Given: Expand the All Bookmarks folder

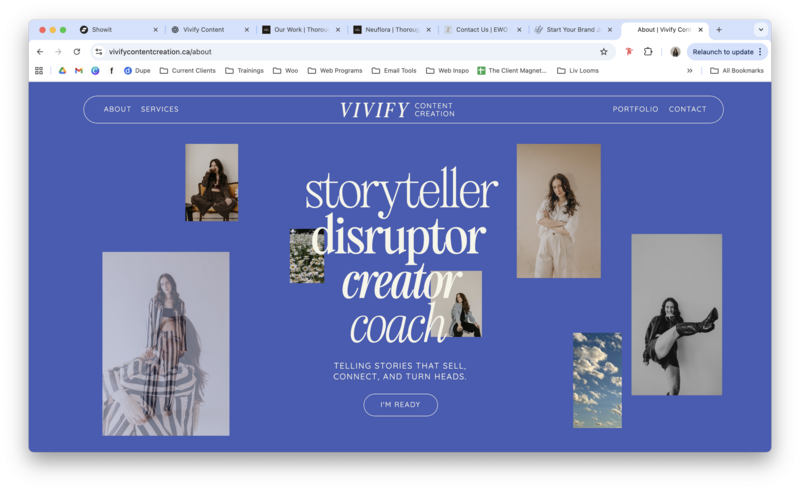Looking at the screenshot, I should [x=737, y=70].
